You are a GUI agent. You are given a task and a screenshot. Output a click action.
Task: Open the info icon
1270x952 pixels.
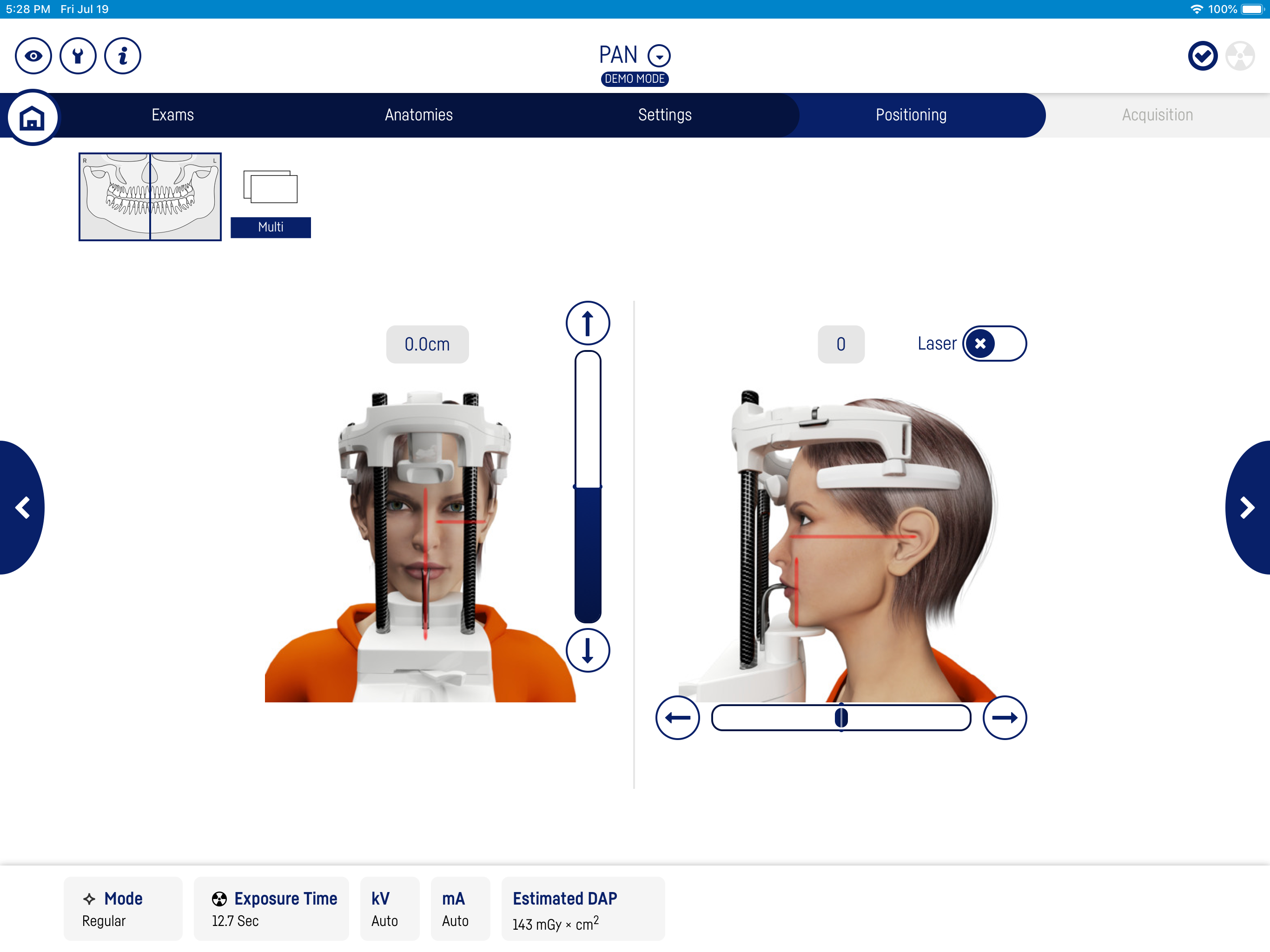(x=122, y=56)
